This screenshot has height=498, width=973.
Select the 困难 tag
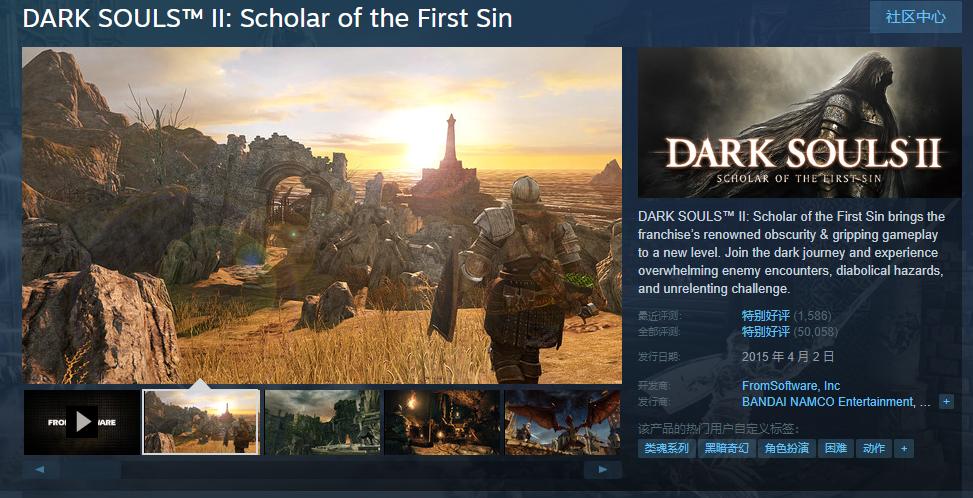coord(835,448)
